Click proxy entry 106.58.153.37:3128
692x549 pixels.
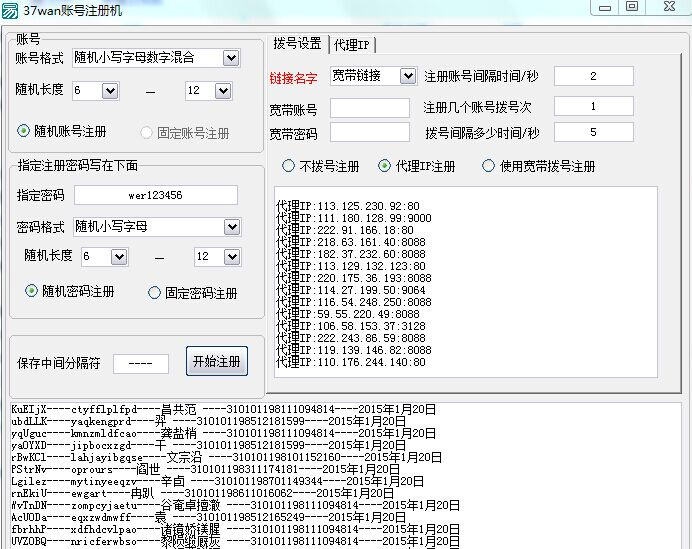(x=351, y=326)
